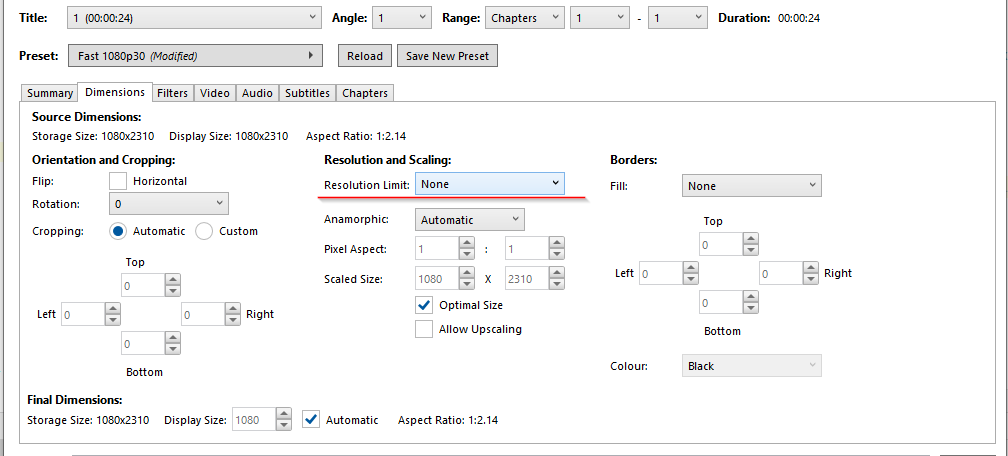Select Automatic cropping radio button
The width and height of the screenshot is (1008, 456).
[x=118, y=231]
